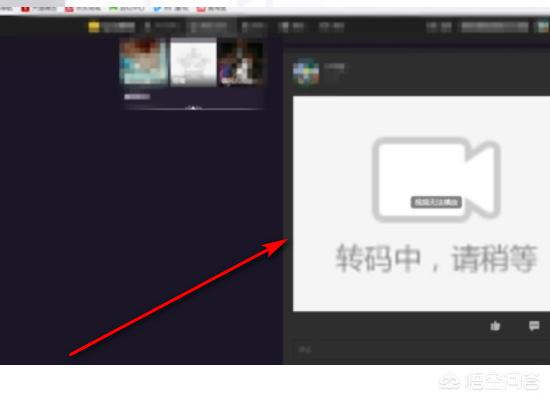
Task: Click the wide search field at the top right
Action: point(495,27)
